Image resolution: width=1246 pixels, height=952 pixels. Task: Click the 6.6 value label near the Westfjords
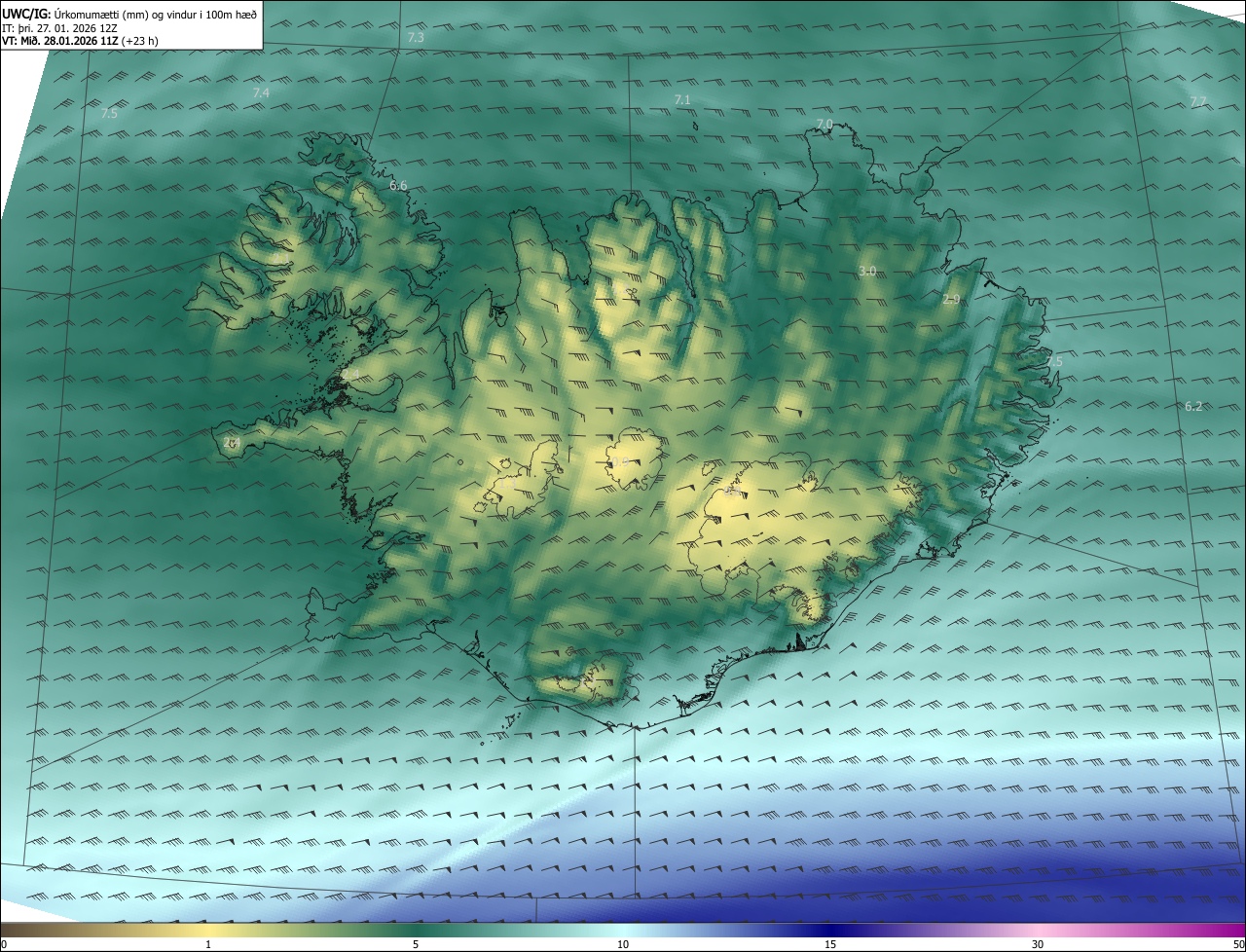(398, 185)
